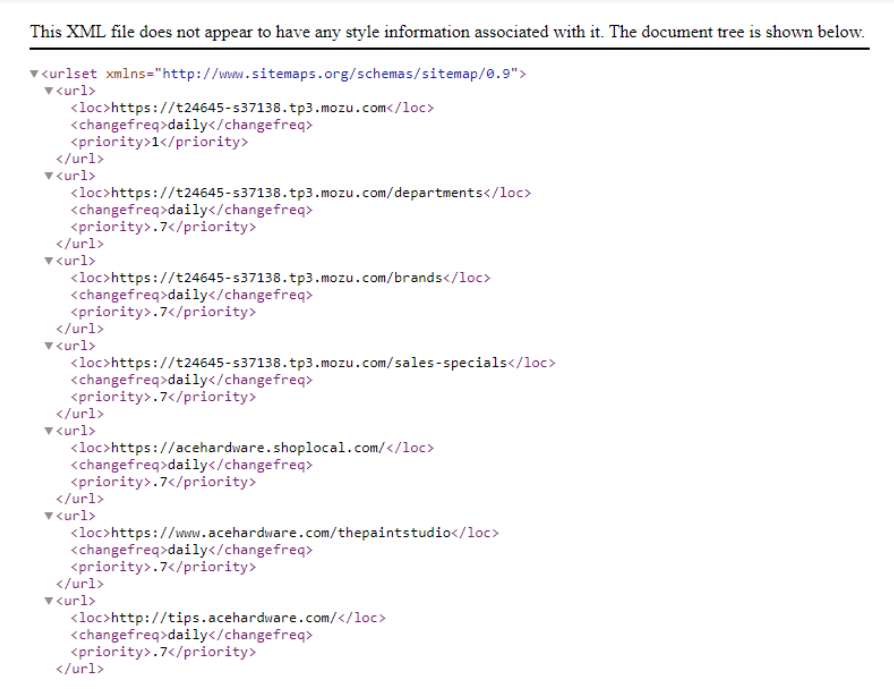Click the priority .7 line under /departments
894x689 pixels.
coord(163,227)
